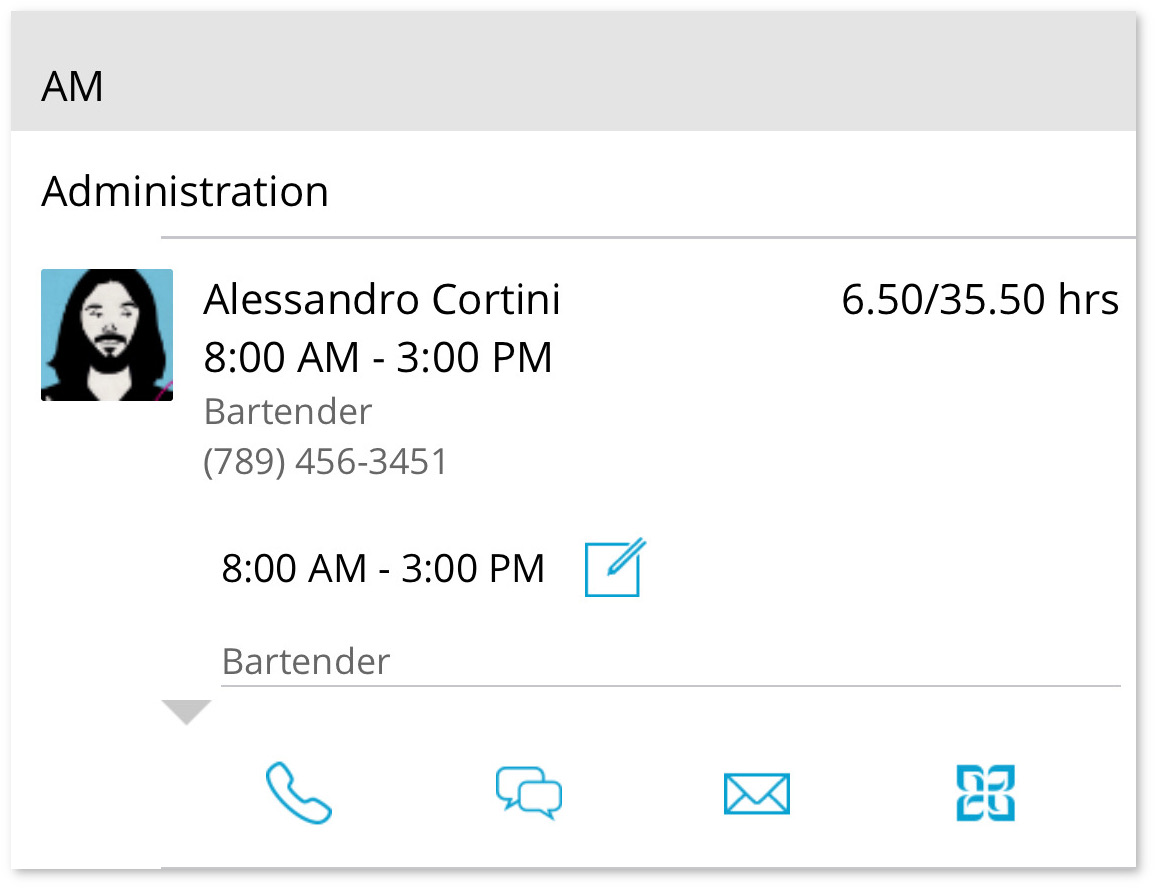This screenshot has height=888, width=1155.
Task: Open Alessandro Cortini's profile photo
Action: click(x=107, y=335)
